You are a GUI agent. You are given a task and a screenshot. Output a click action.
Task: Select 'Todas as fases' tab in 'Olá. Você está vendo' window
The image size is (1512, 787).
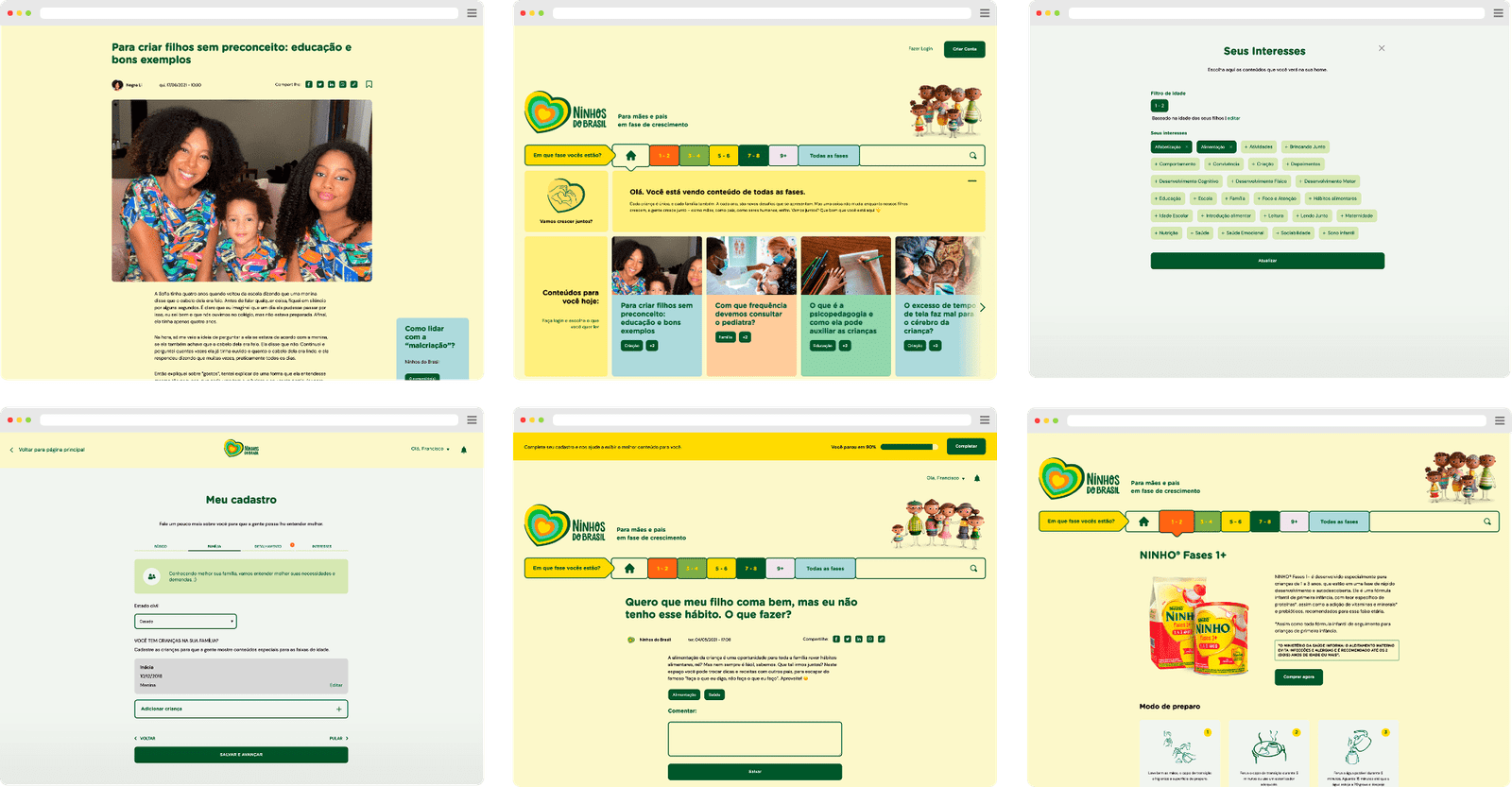(x=829, y=156)
